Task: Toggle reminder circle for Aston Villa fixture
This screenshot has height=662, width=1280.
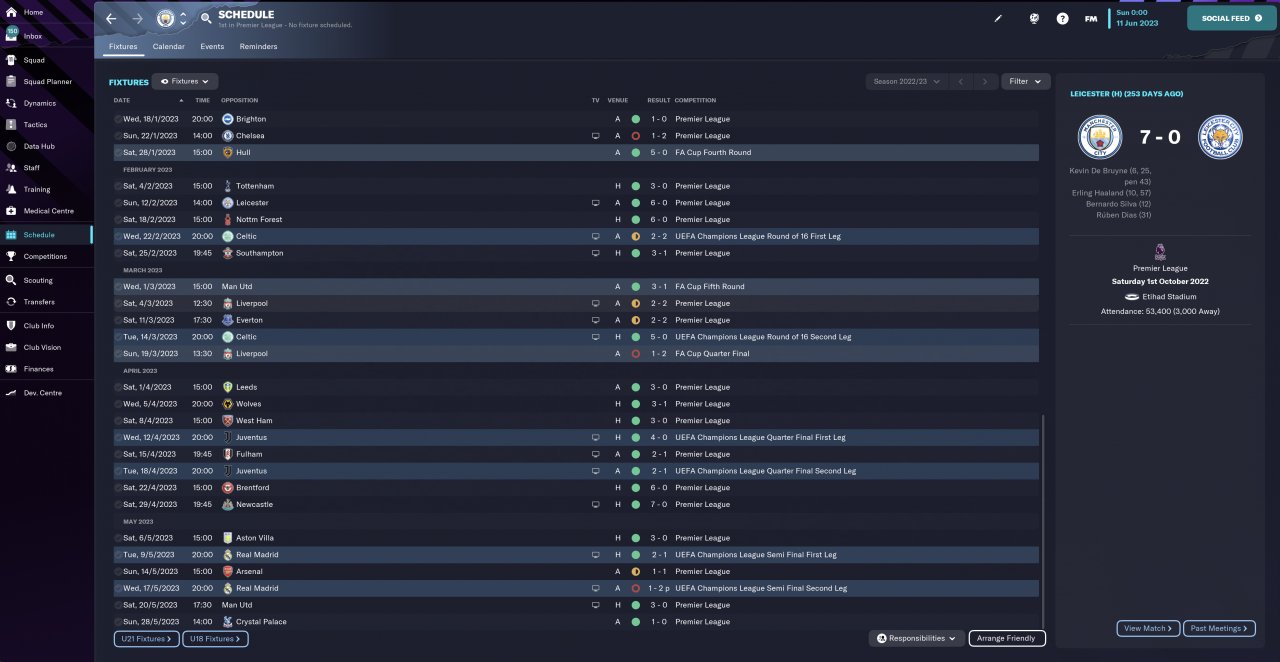Action: (118, 538)
